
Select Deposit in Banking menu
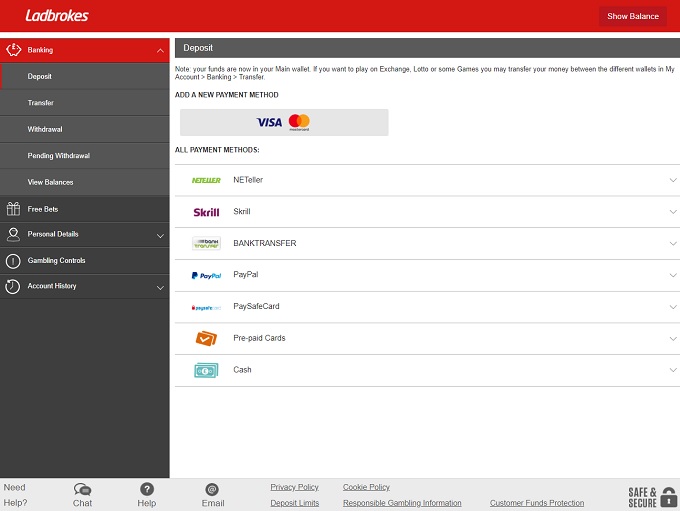(85, 76)
